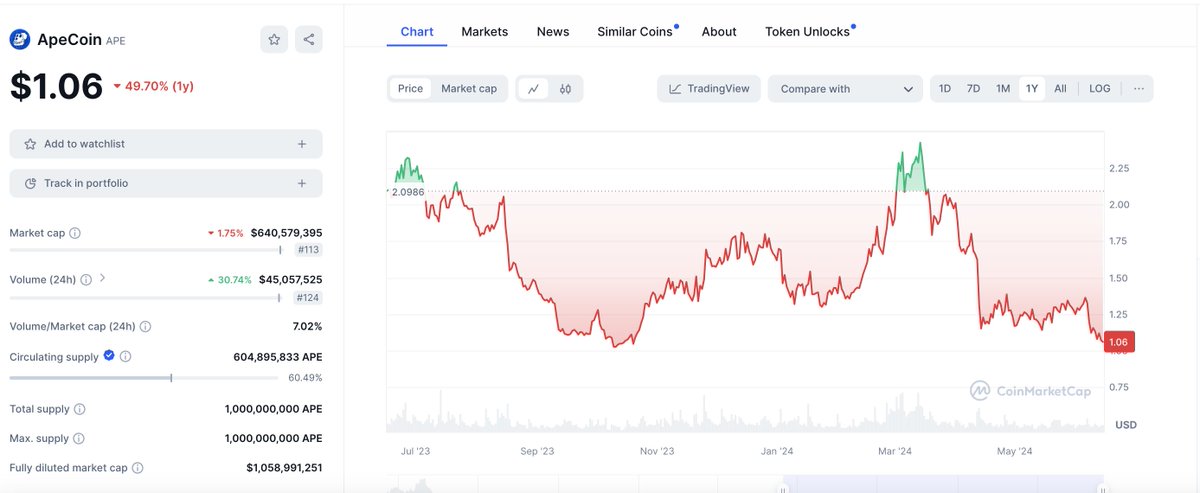The width and height of the screenshot is (1200, 493).
Task: Click Track in portfolio button
Action: tap(166, 184)
